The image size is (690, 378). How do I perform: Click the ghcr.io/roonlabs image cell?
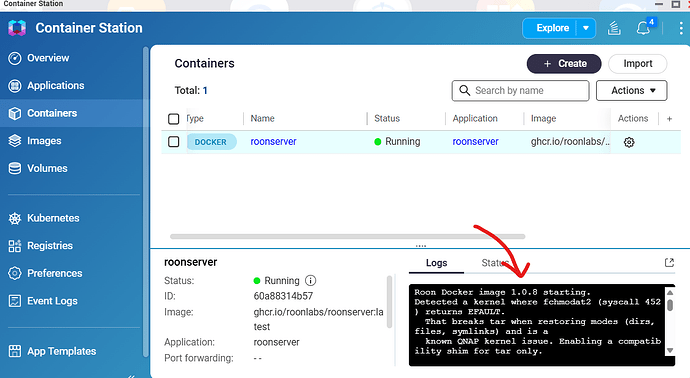coord(570,142)
